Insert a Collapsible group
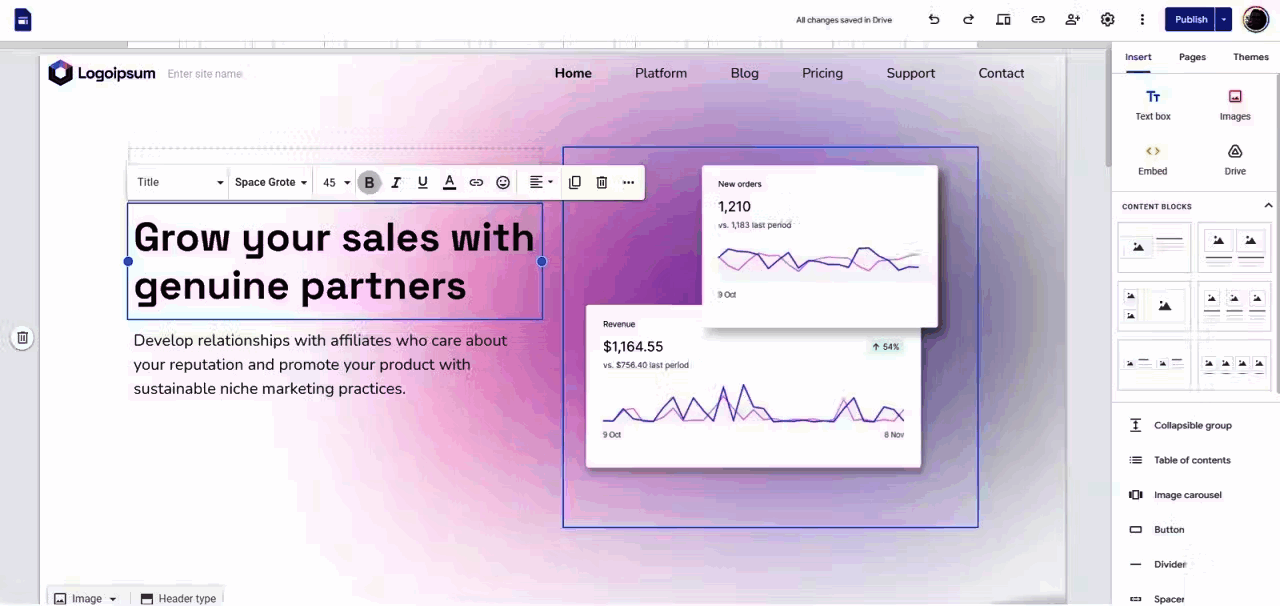Image resolution: width=1280 pixels, height=606 pixels. pos(1192,425)
